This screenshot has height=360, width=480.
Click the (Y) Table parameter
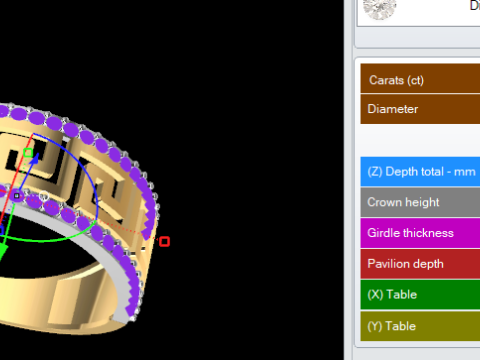tap(420, 326)
